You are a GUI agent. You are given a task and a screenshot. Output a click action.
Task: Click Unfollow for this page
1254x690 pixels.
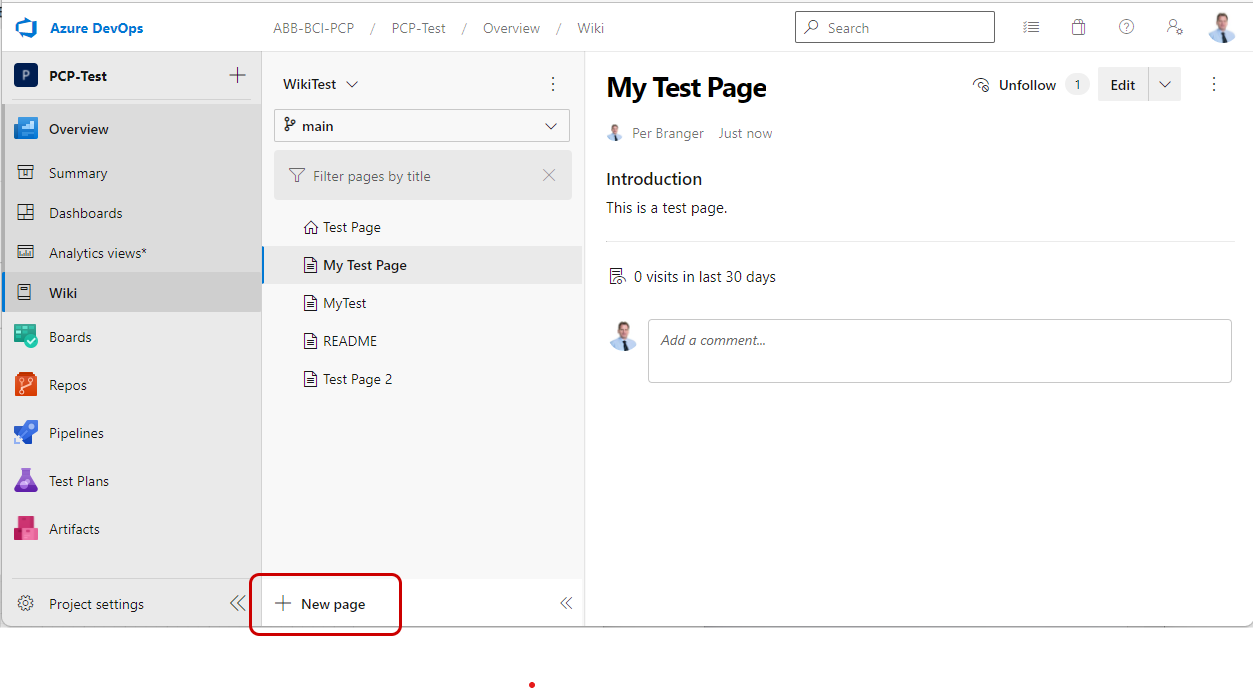click(x=1014, y=85)
